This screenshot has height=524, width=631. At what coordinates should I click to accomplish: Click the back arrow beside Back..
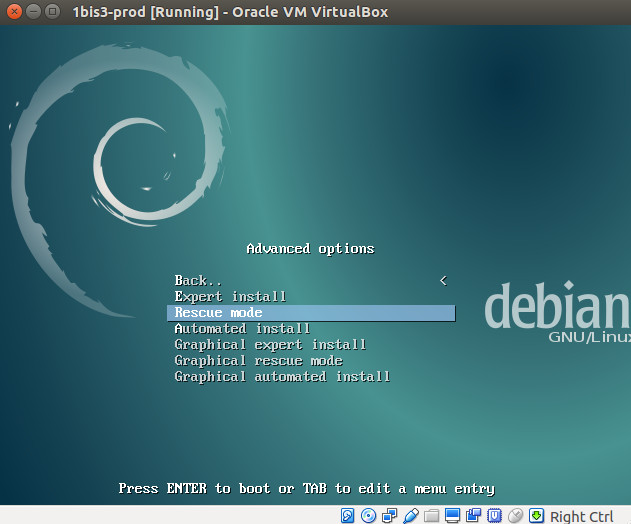pos(443,280)
